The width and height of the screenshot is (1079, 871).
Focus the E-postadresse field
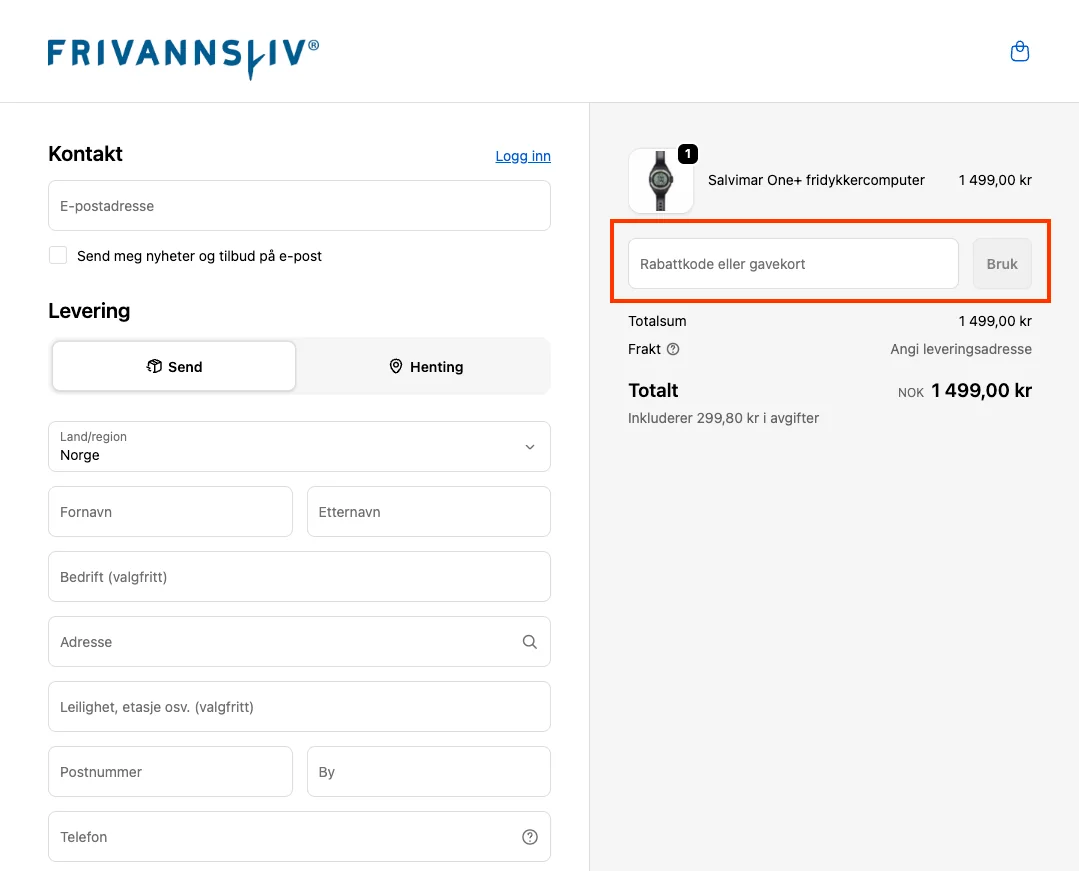click(x=299, y=206)
